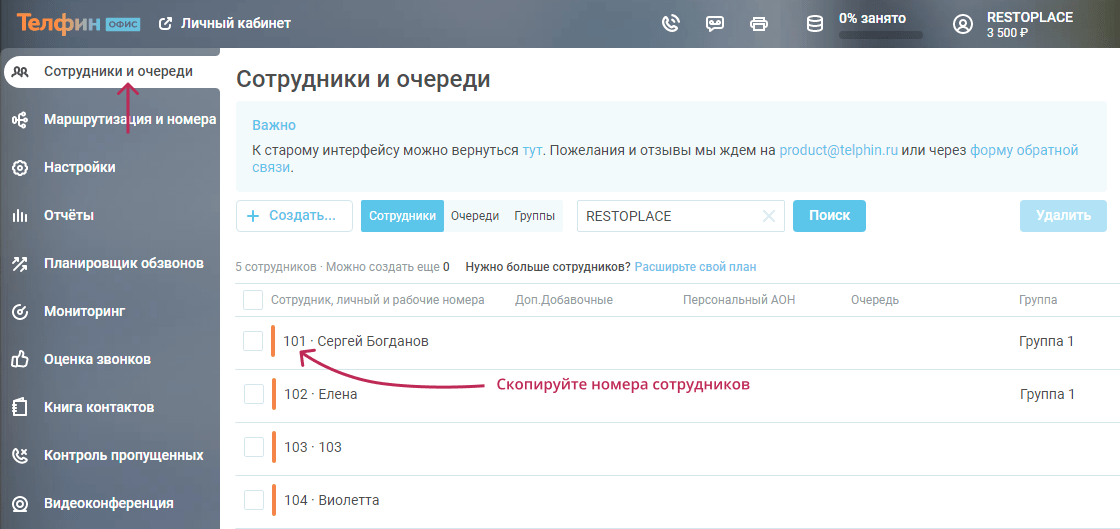Click Группа 1 in Елена row
Viewport: 1120px width, 529px height.
pyautogui.click(x=1047, y=394)
